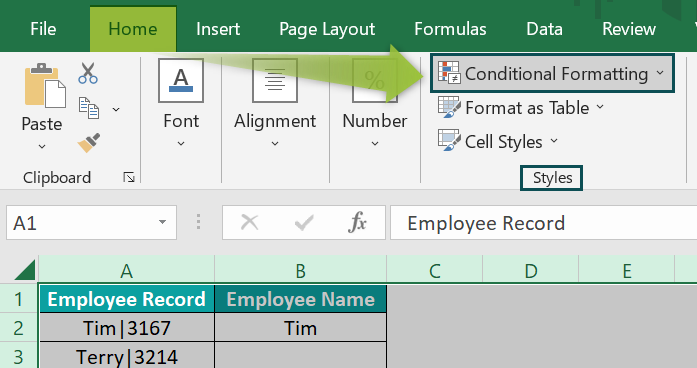697x368 pixels.
Task: Click the Conditional Formatting label
Action: (557, 74)
